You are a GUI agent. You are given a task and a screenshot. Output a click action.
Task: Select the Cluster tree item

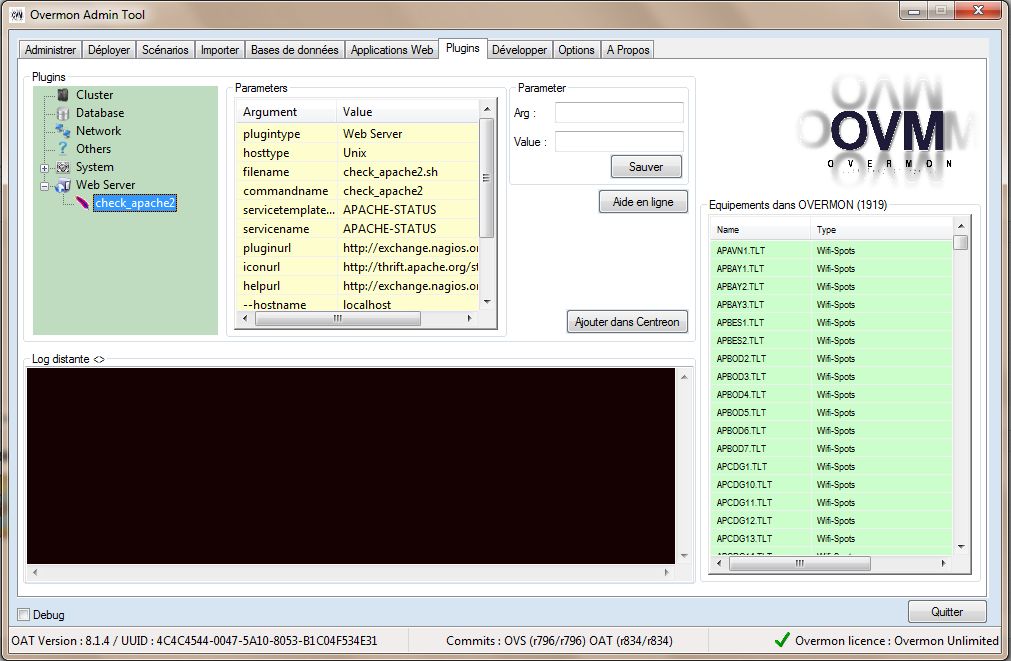click(94, 95)
